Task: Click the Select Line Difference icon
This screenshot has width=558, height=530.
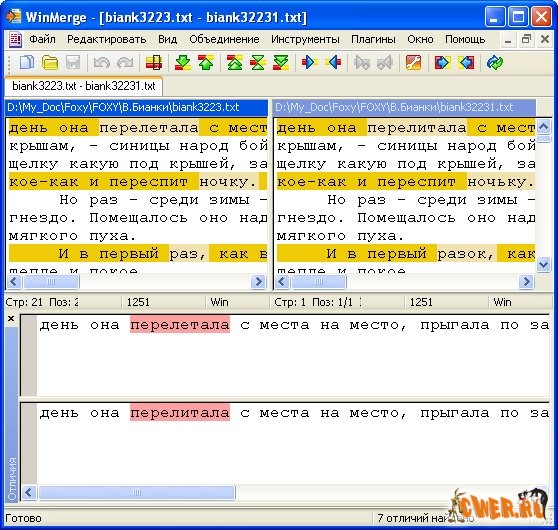Action: (x=154, y=63)
